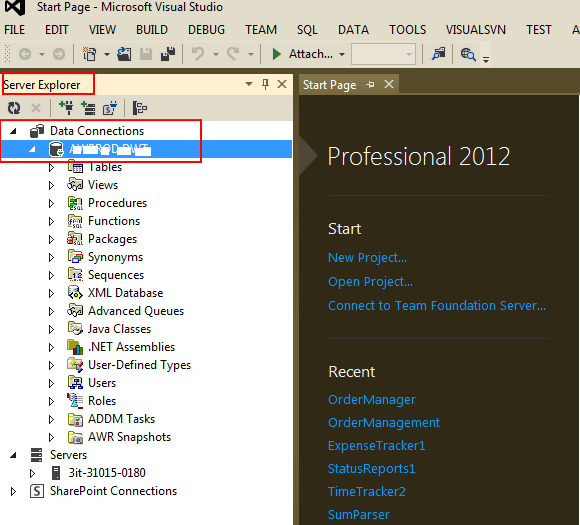Open the SQL menu
Image resolution: width=580 pixels, height=525 pixels.
click(307, 30)
